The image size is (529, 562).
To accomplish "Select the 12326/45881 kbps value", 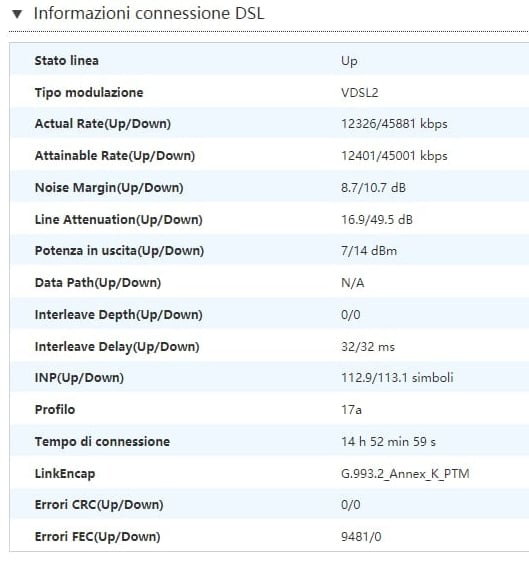I will [x=394, y=124].
